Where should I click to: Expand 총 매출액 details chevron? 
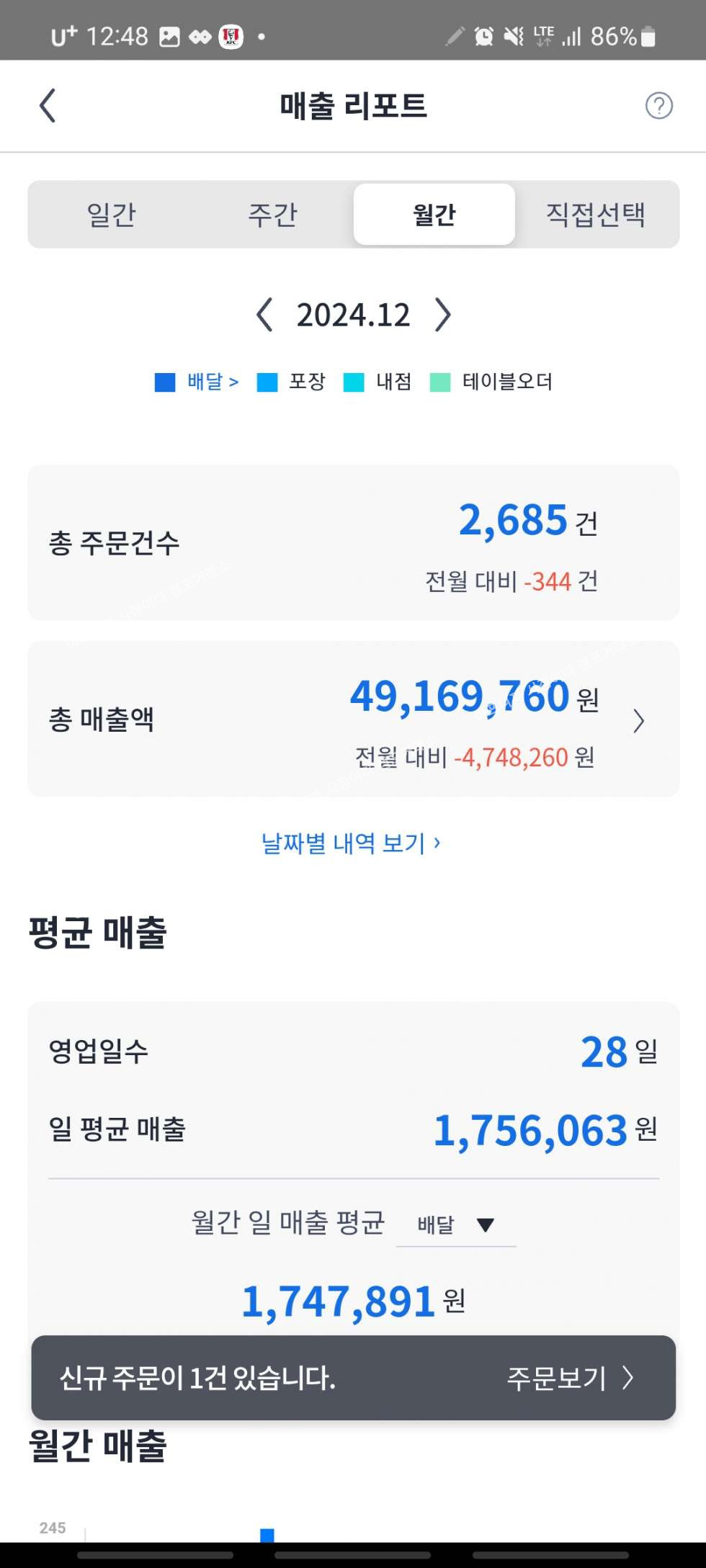click(638, 721)
